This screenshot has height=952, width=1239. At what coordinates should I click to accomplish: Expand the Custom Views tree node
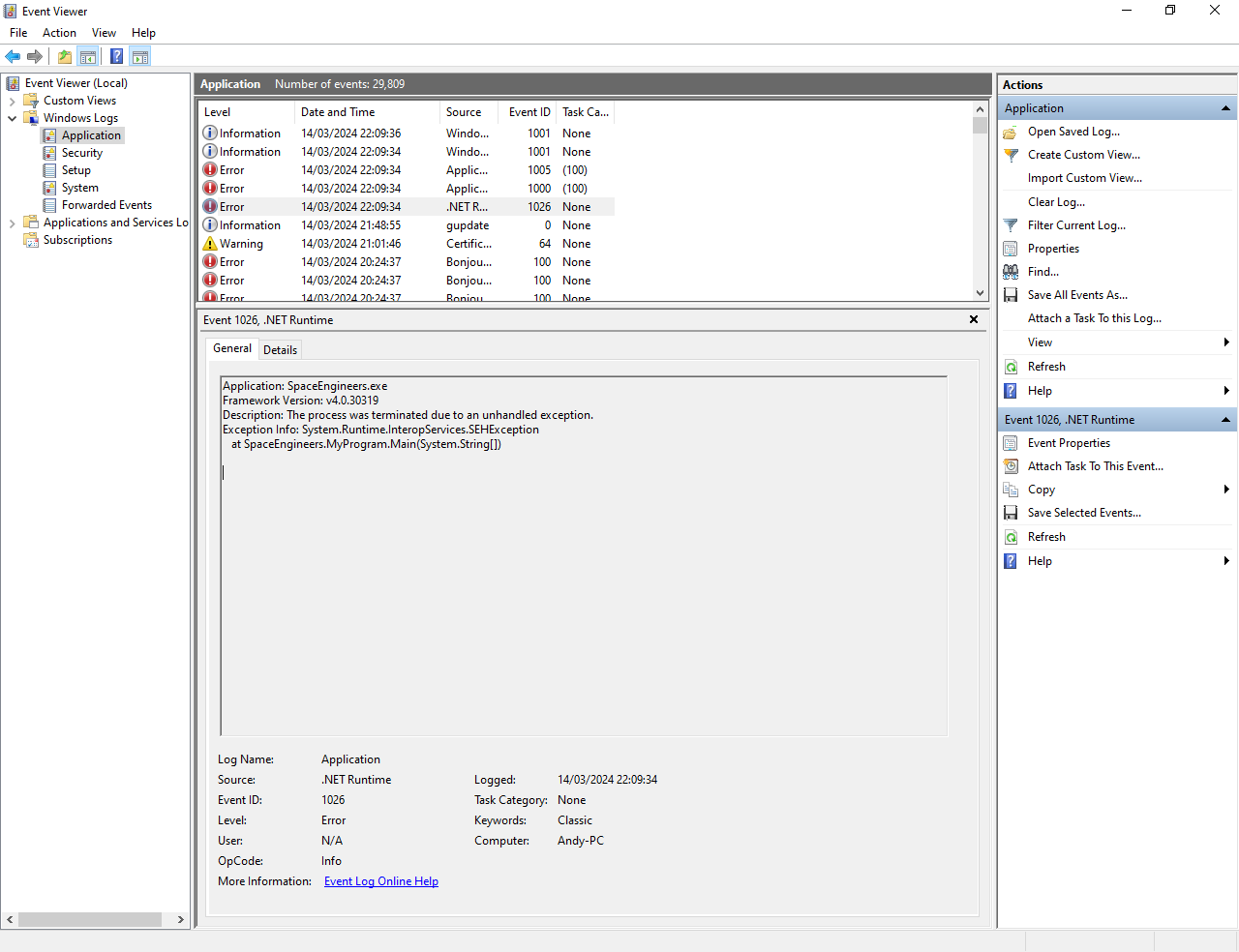click(x=12, y=101)
